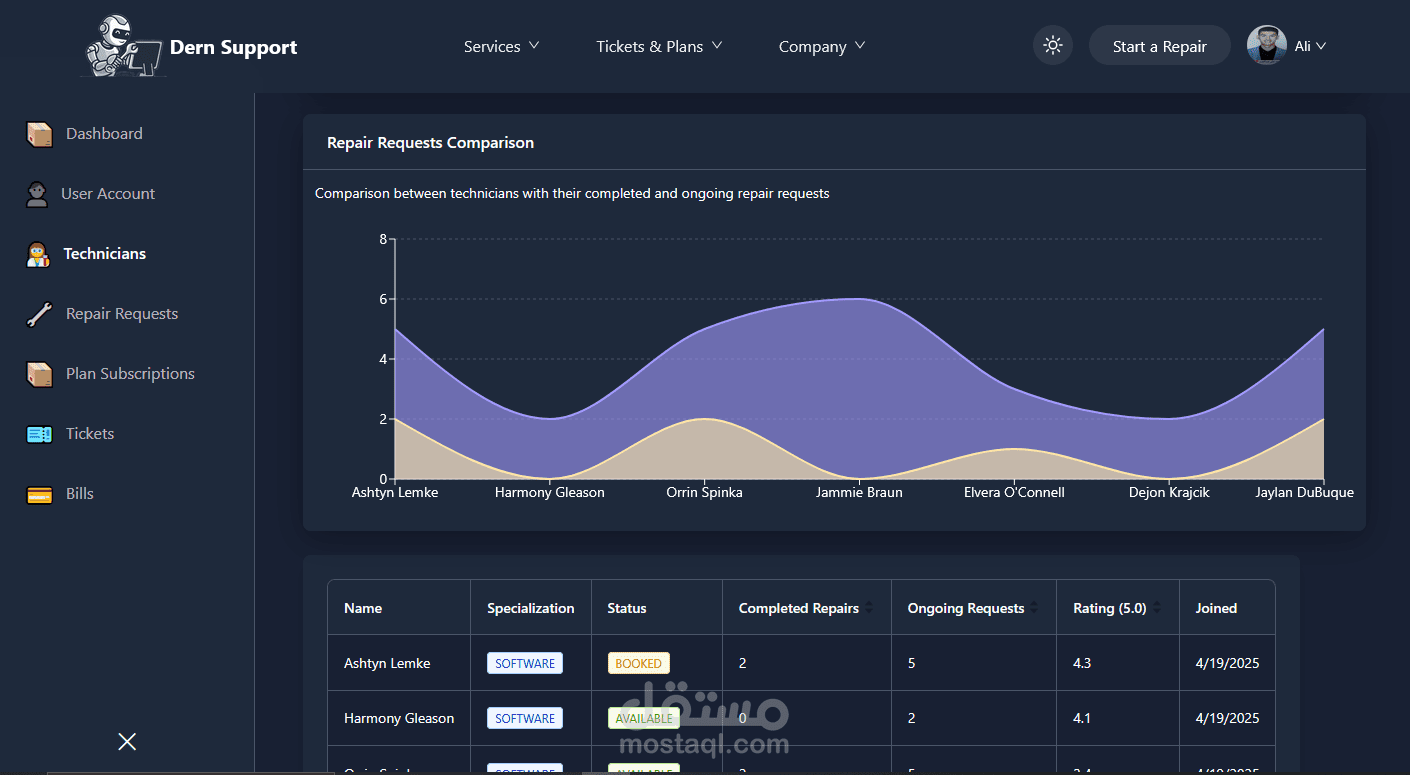Open the Tickets ticket icon
The image size is (1410, 775).
(x=39, y=434)
